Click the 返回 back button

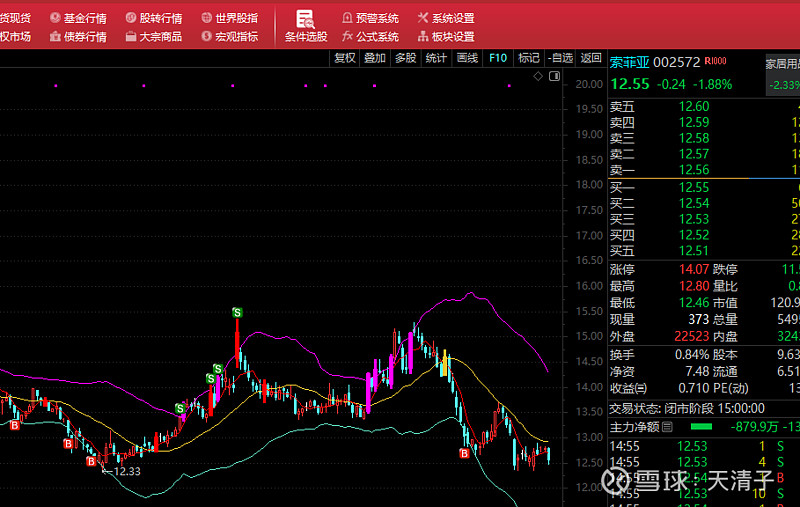[x=591, y=58]
